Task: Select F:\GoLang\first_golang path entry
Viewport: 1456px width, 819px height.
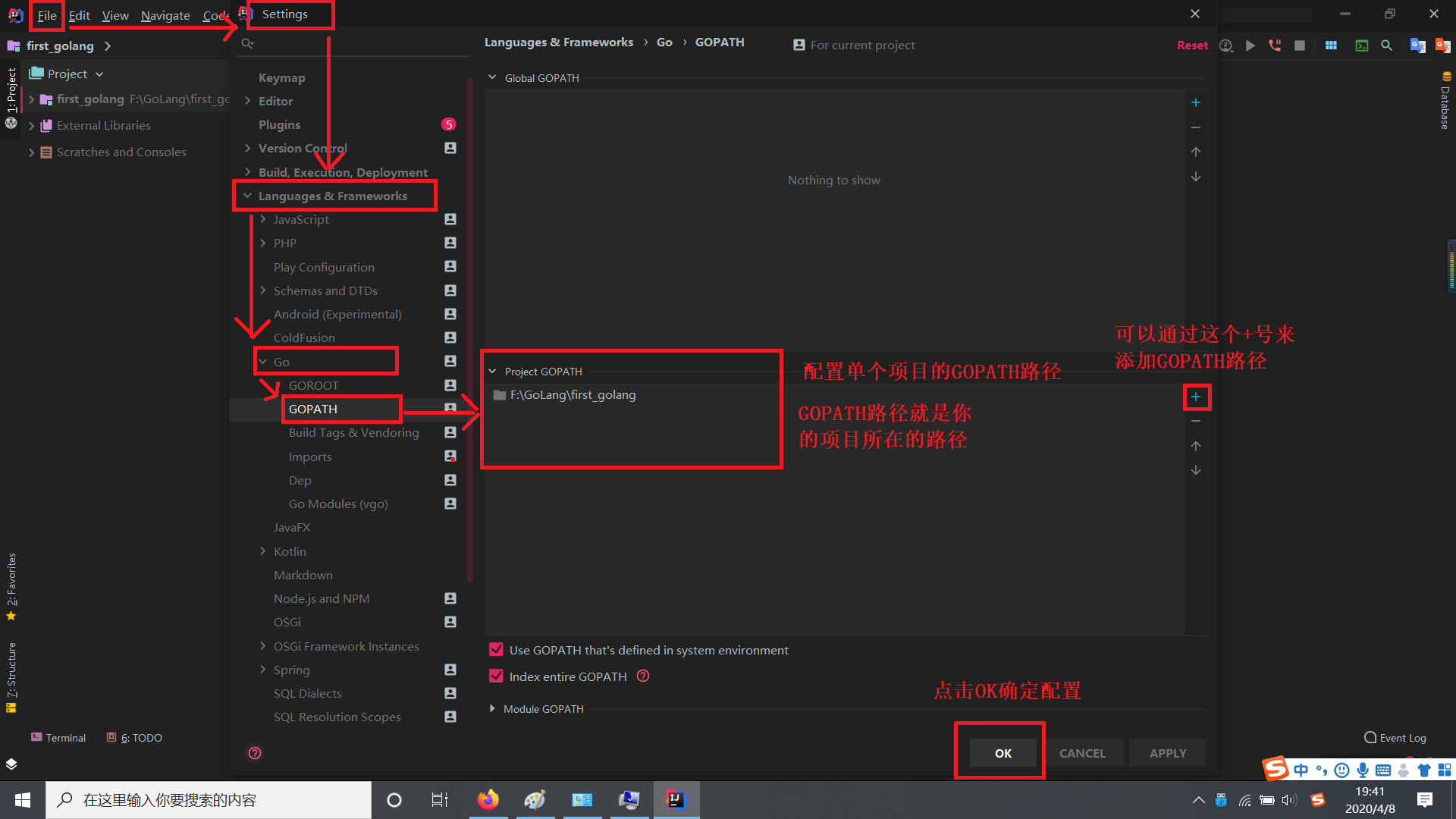Action: pyautogui.click(x=573, y=395)
